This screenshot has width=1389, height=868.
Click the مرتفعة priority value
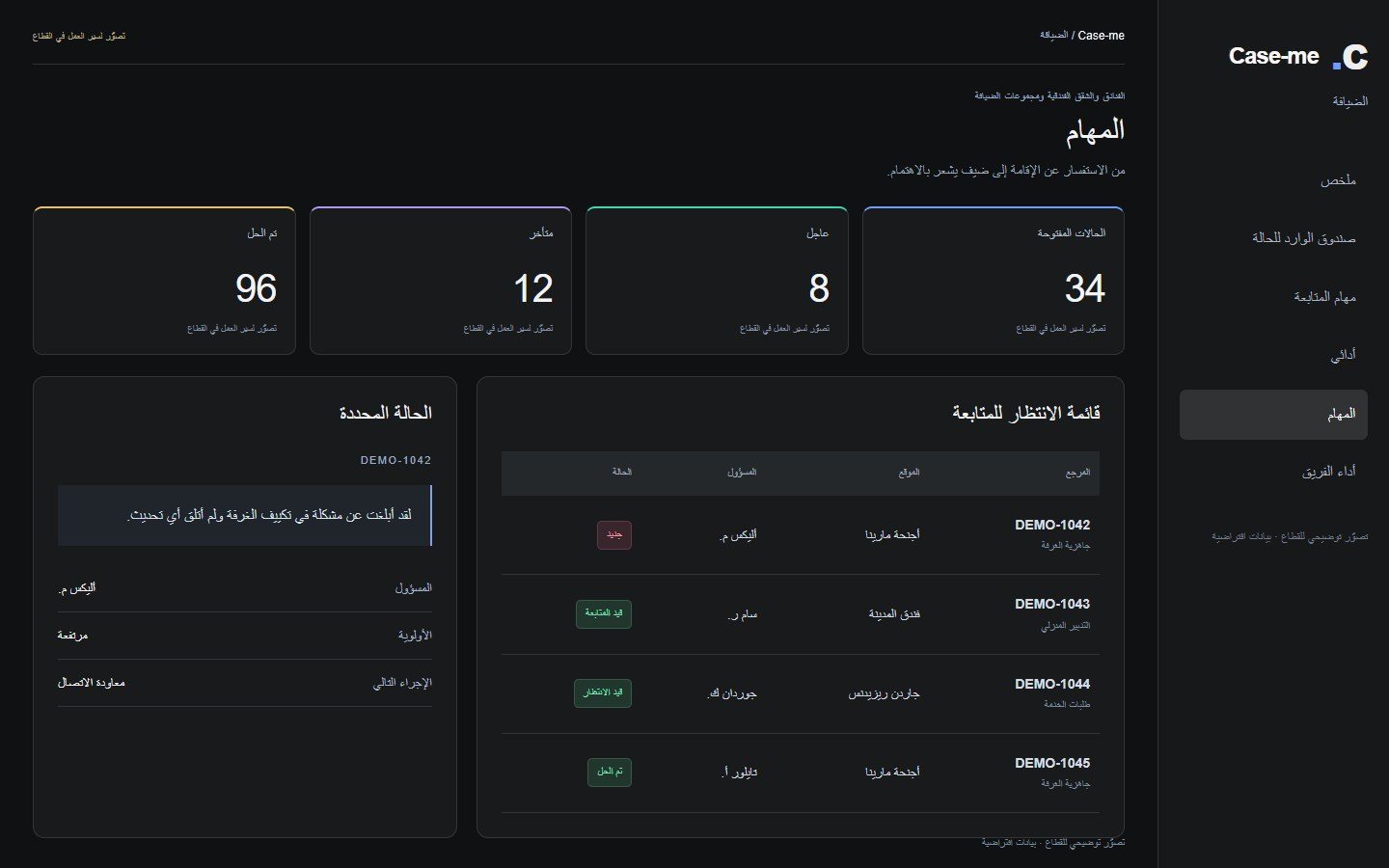tap(73, 637)
